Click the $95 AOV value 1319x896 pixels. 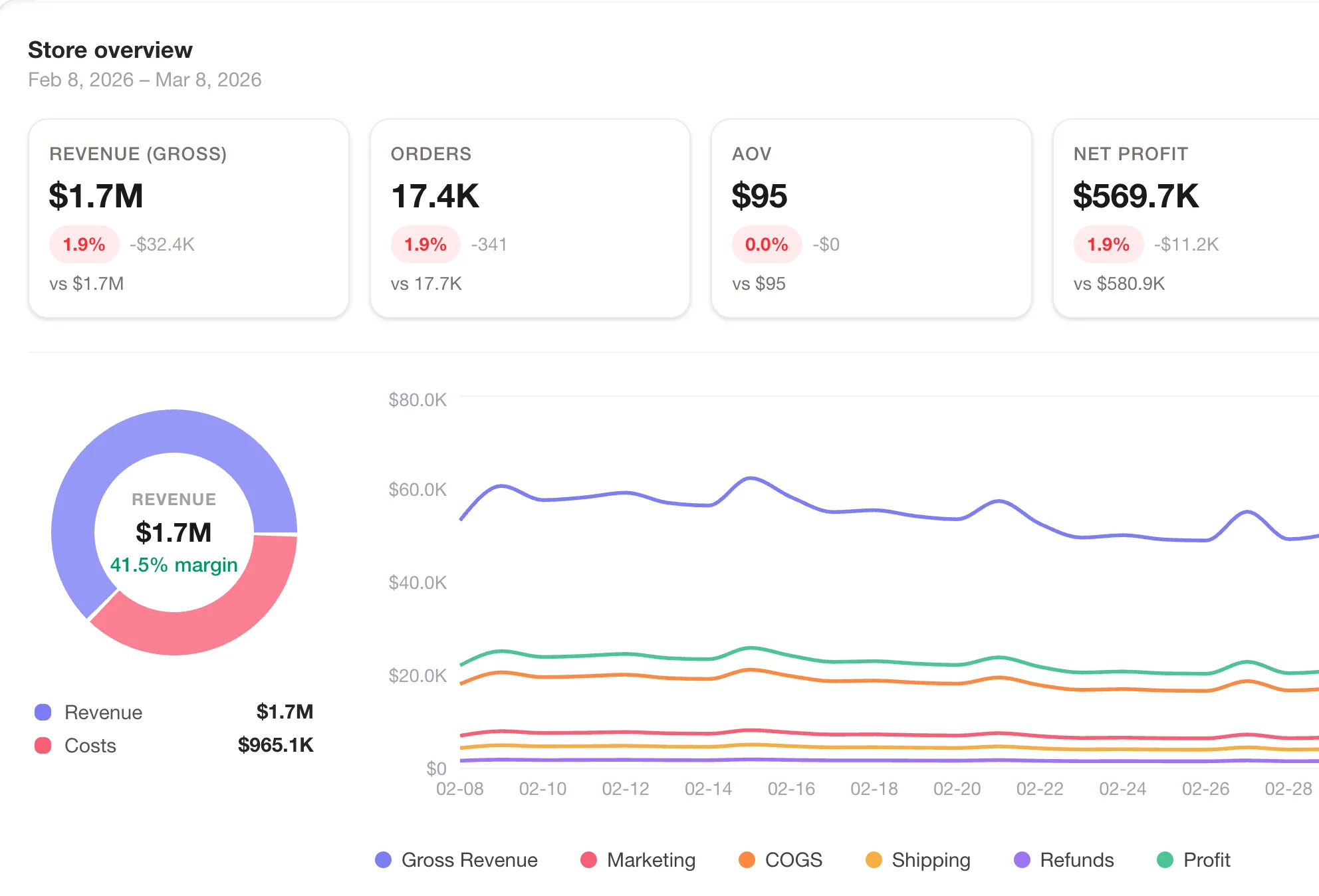[759, 196]
